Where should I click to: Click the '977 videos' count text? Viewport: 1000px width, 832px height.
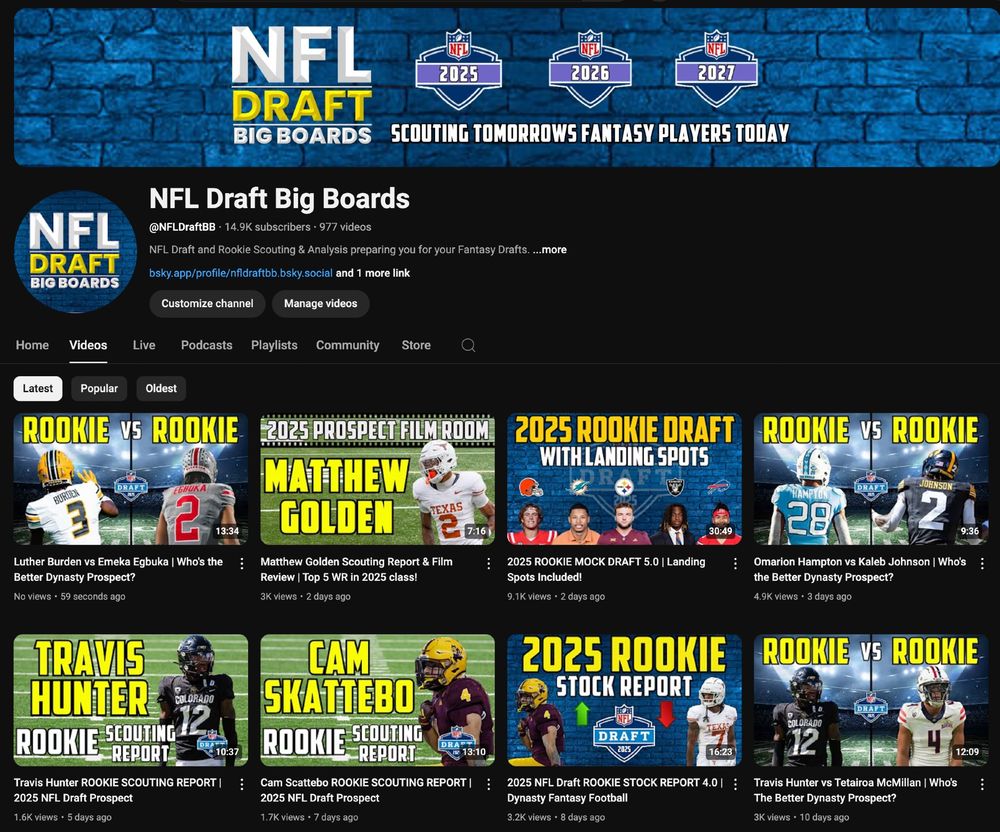(x=345, y=227)
